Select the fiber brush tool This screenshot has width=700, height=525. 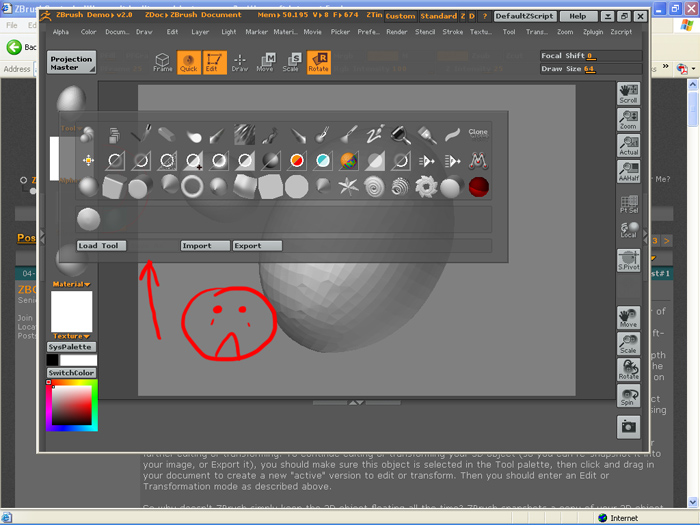pyautogui.click(x=245, y=134)
